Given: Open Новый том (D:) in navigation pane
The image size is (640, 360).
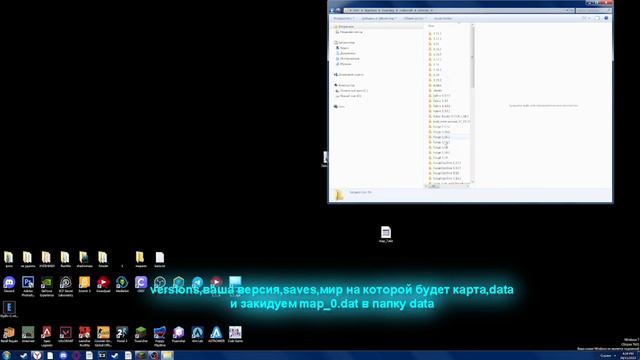Looking at the screenshot, I should [x=349, y=96].
